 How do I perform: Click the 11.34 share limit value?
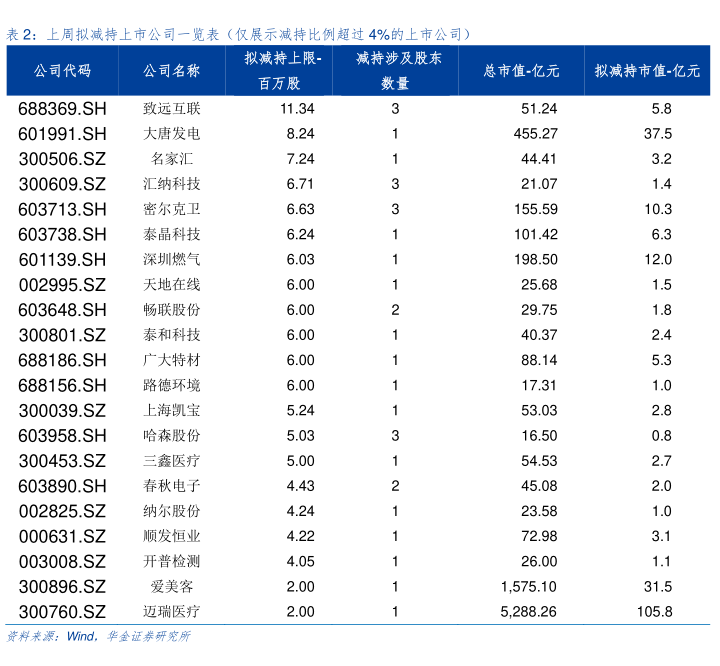tap(297, 109)
